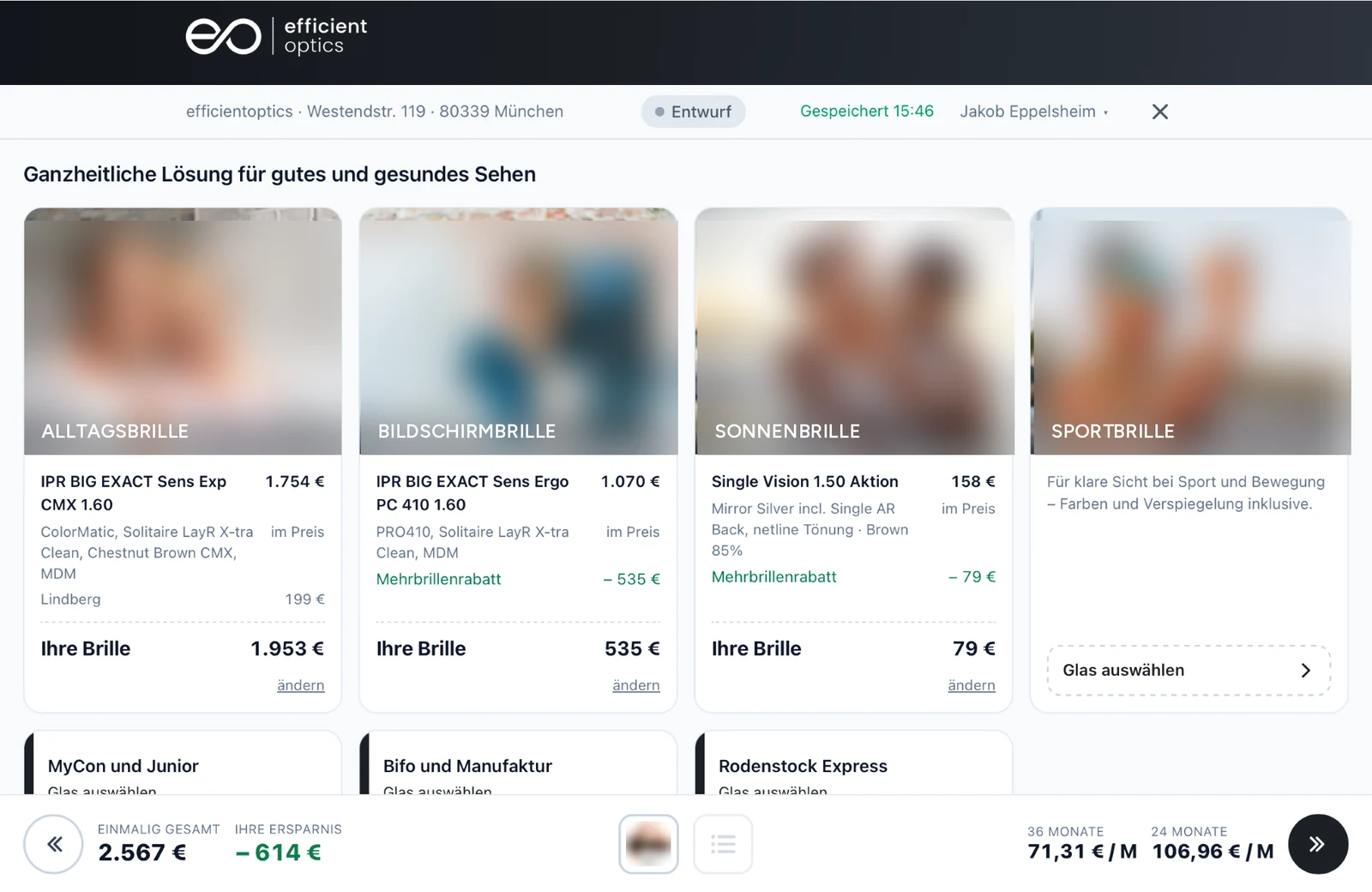
Task: Close the offer with the X icon
Action: click(x=1160, y=111)
